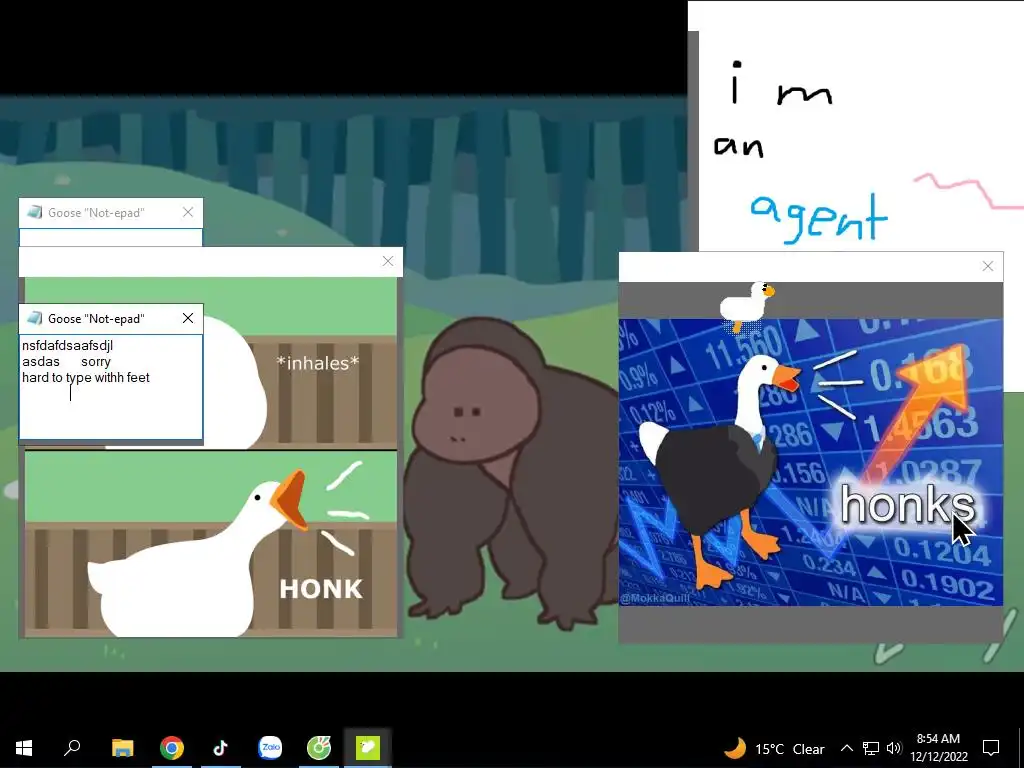Click the "sorry" word in Not-epad
Image resolution: width=1024 pixels, height=768 pixels.
[96, 362]
